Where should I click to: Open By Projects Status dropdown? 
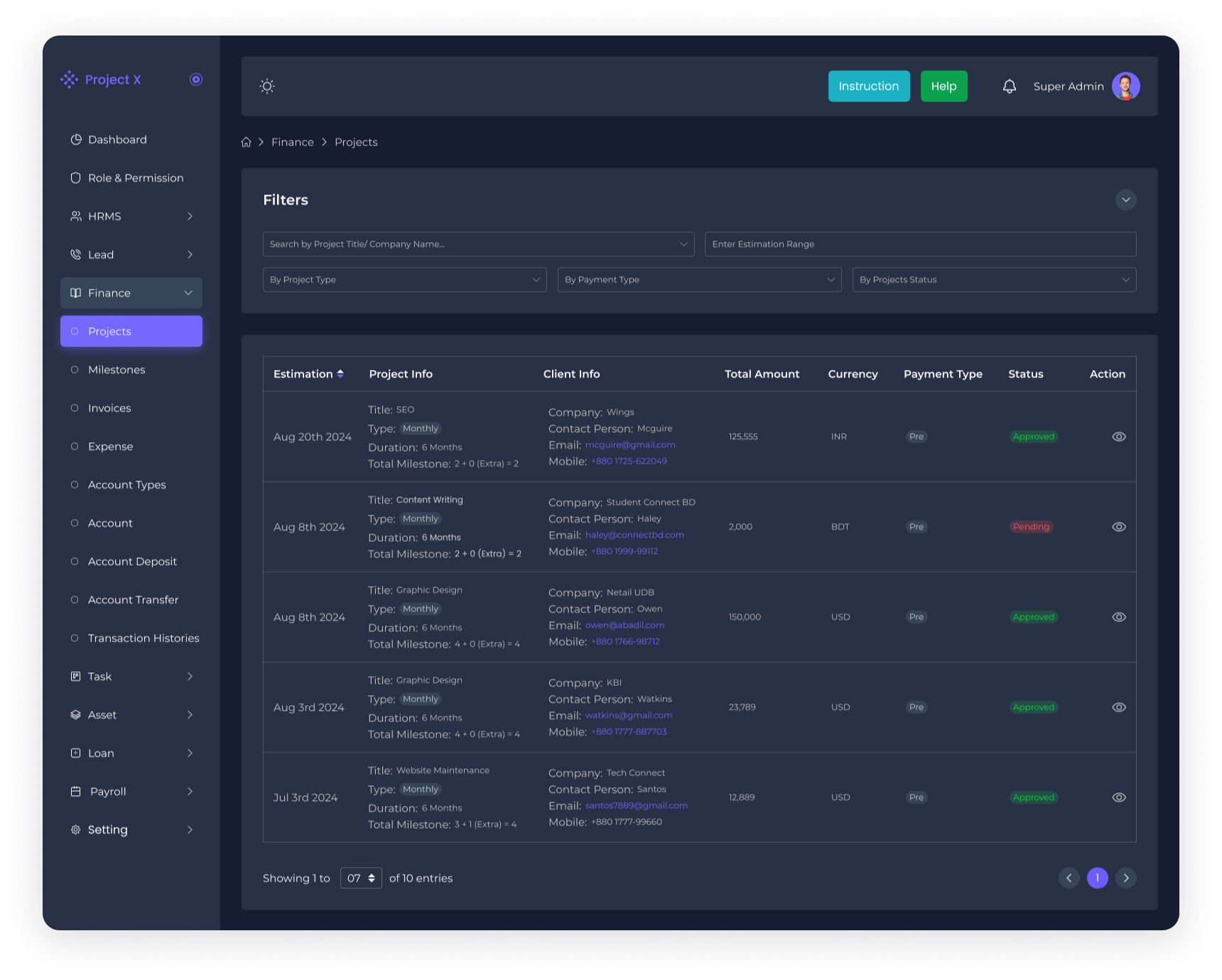(x=995, y=280)
